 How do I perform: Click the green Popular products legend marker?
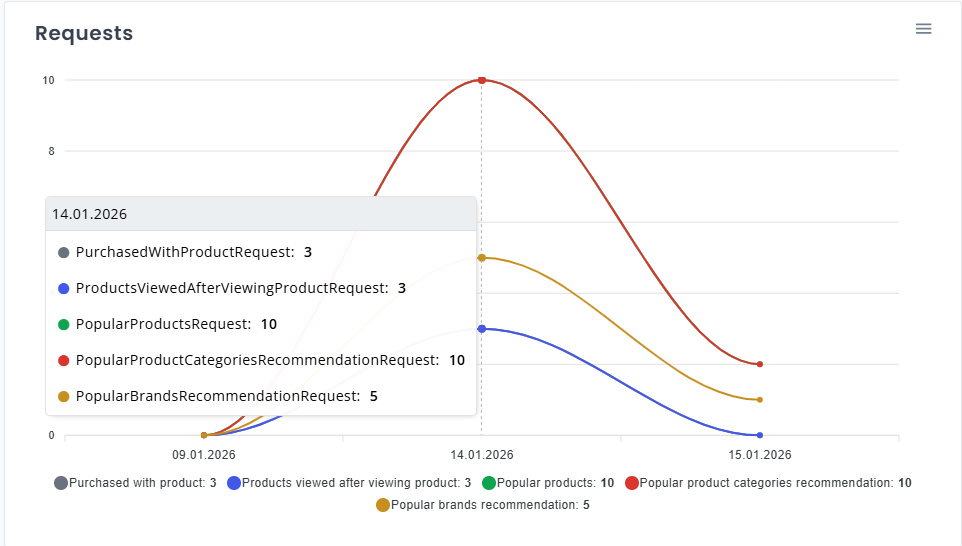coord(489,483)
